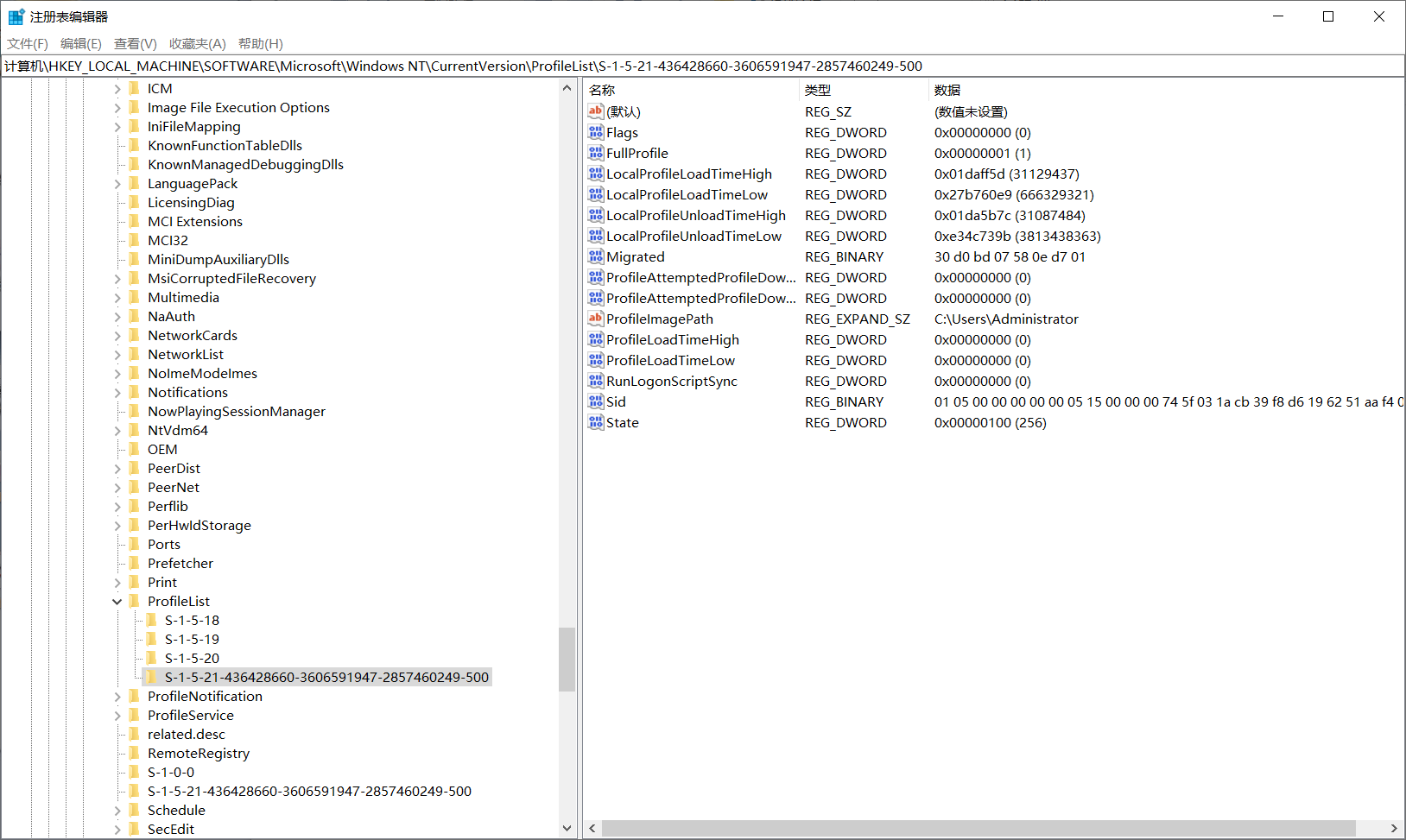Viewport: 1406px width, 840px height.
Task: Click the RunLogonScriptSync value icon
Action: coord(596,381)
